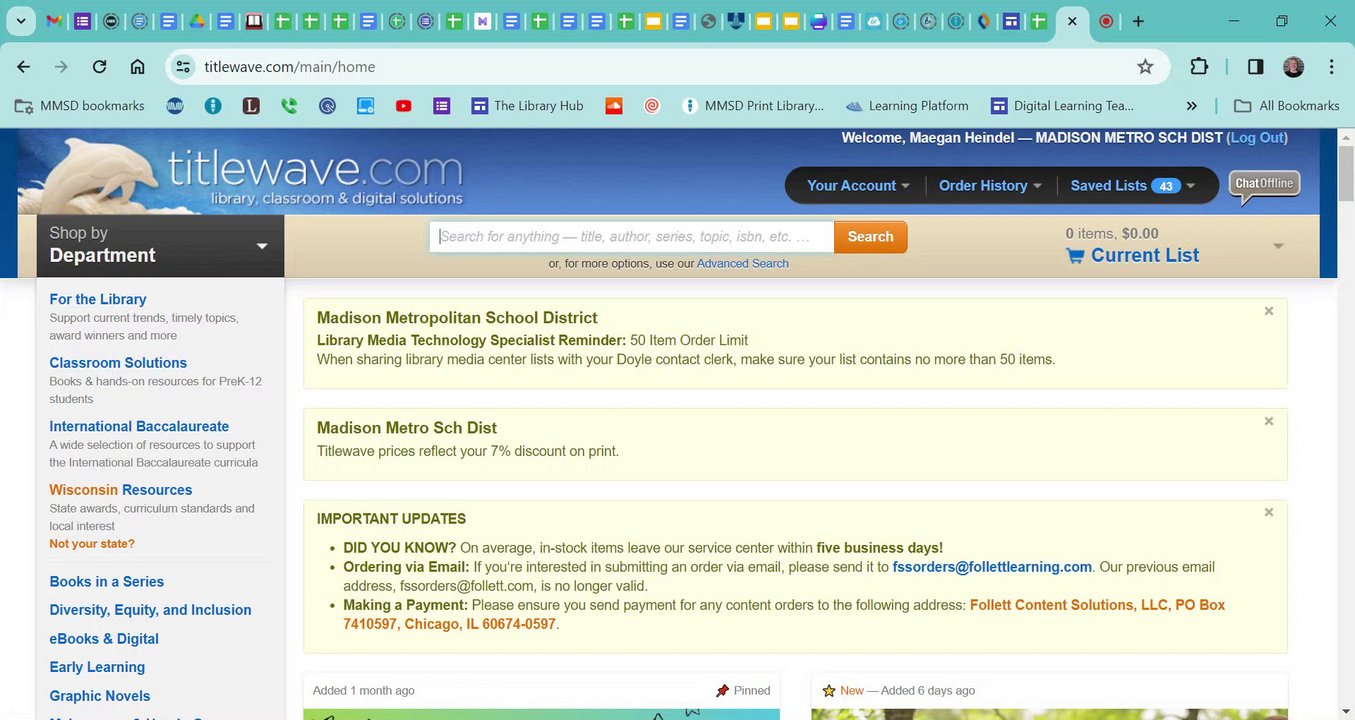The image size is (1355, 720).
Task: Click the Log Out link
Action: coord(1257,138)
